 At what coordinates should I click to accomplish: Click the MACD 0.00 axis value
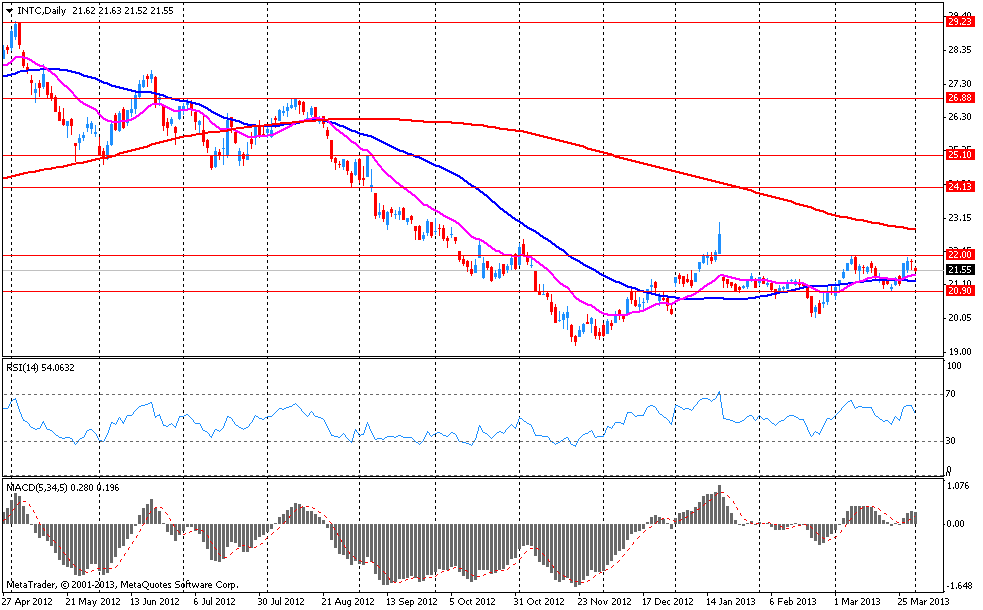(958, 523)
